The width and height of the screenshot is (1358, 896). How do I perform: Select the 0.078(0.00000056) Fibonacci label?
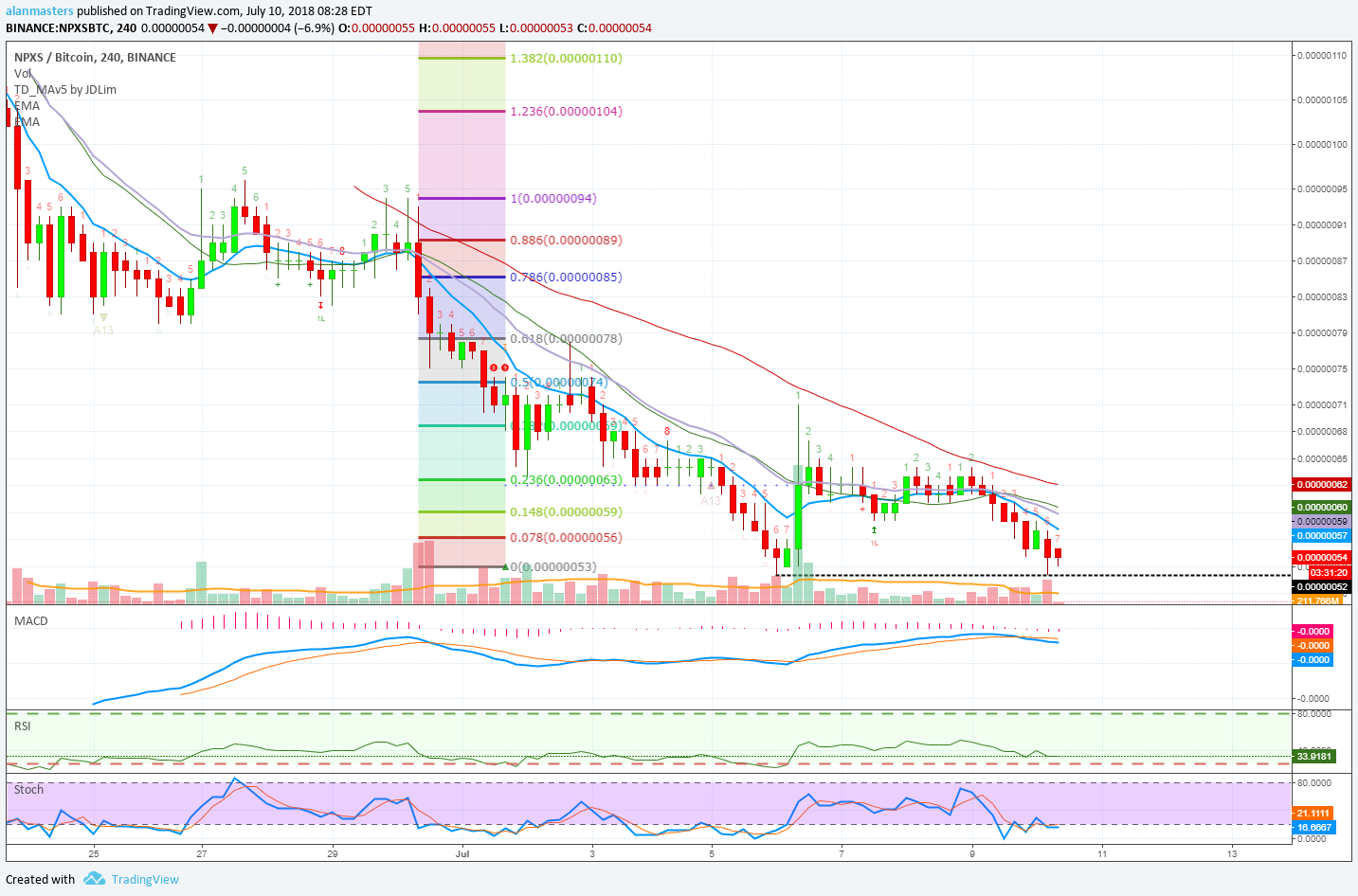(x=566, y=537)
